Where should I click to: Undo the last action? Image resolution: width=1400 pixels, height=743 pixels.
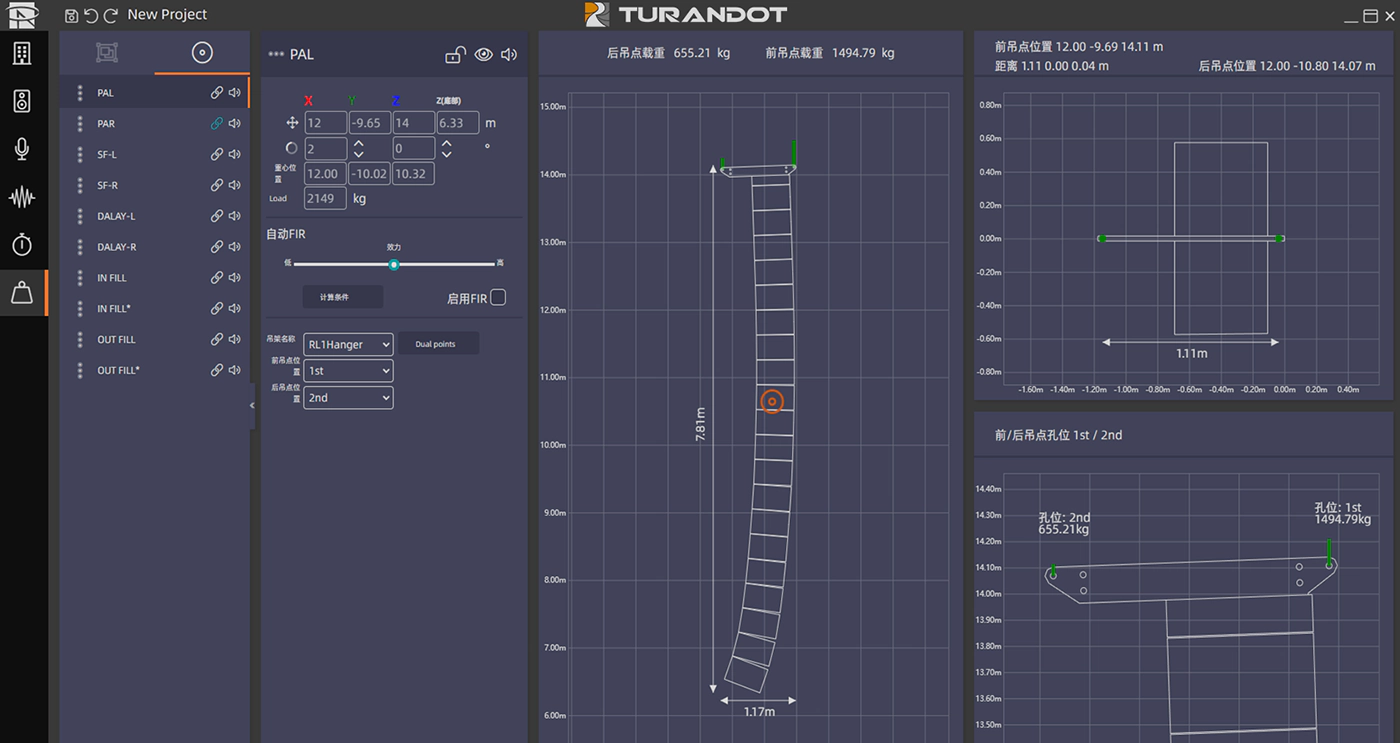click(91, 15)
